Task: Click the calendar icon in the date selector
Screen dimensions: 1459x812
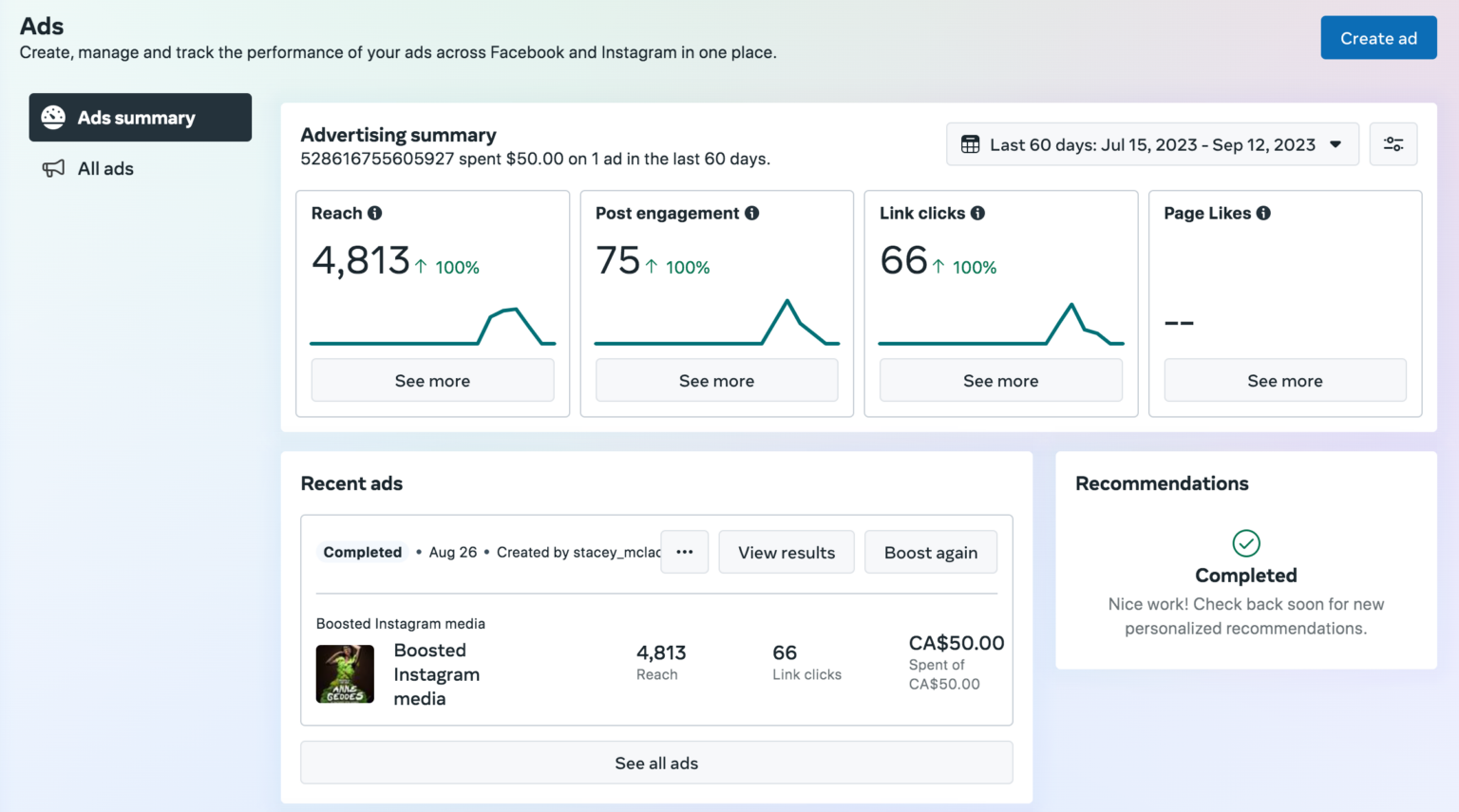Action: point(970,143)
